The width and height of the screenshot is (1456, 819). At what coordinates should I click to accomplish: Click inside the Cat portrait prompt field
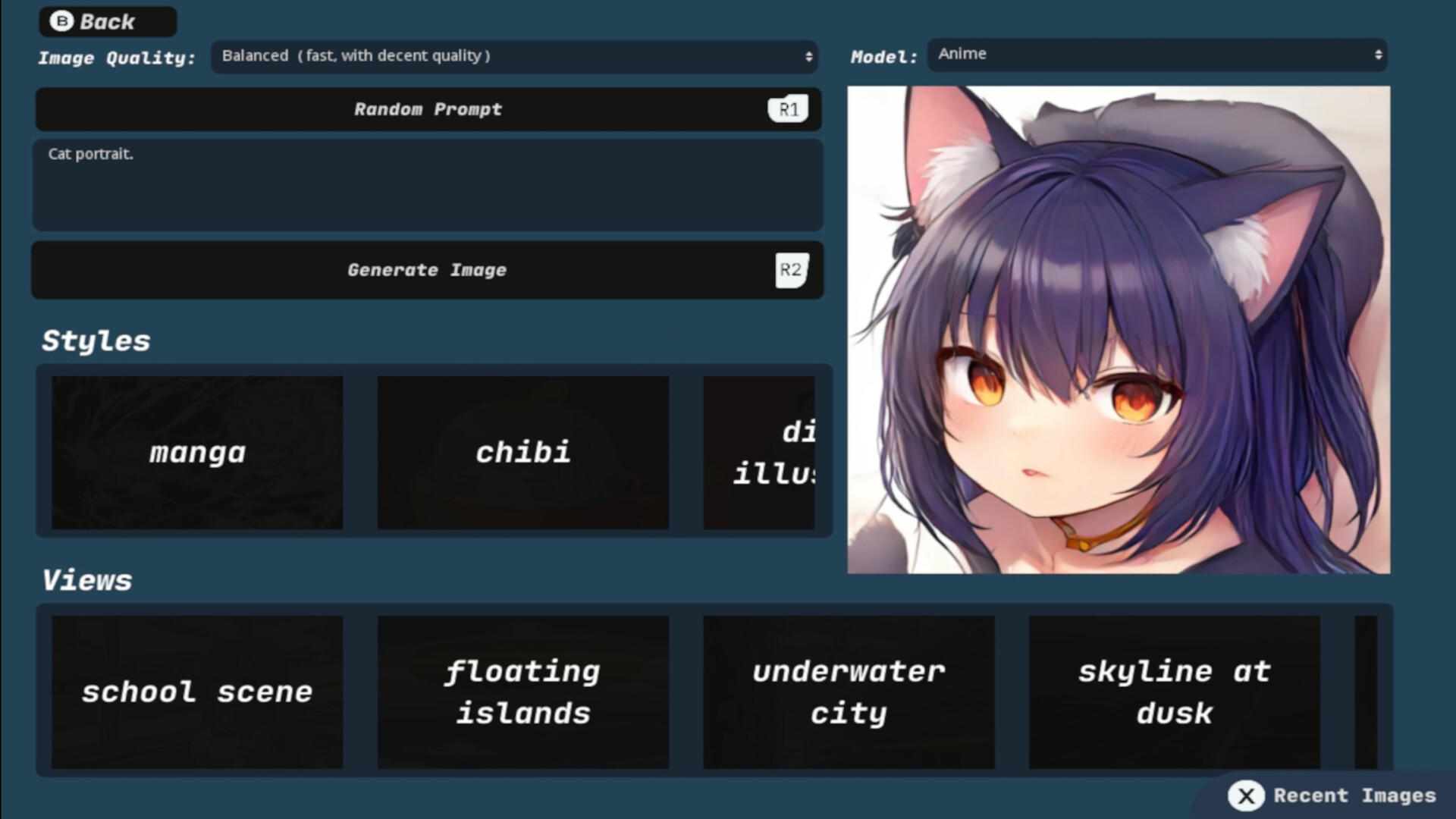point(427,184)
